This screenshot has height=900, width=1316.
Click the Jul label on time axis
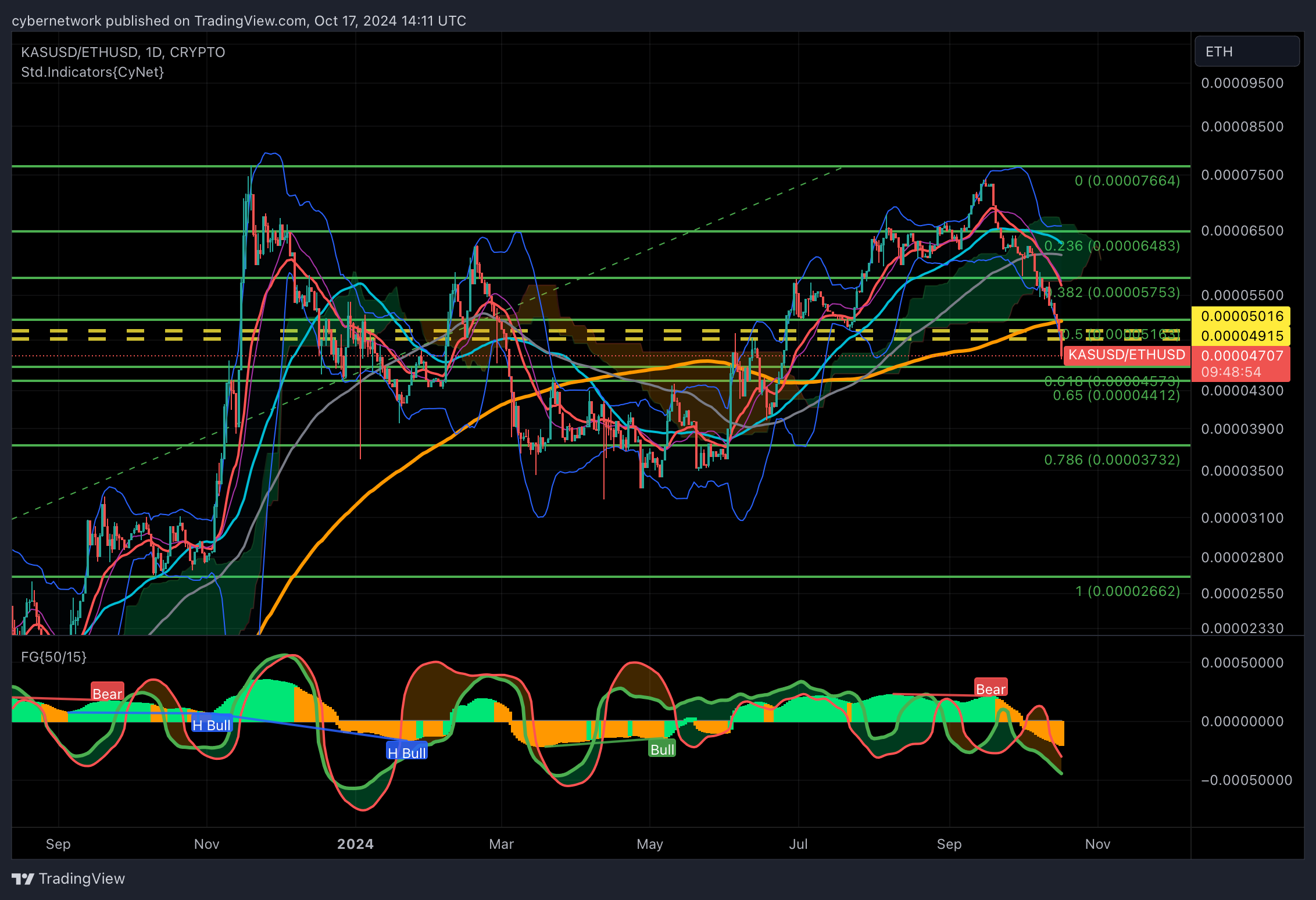coord(798,844)
